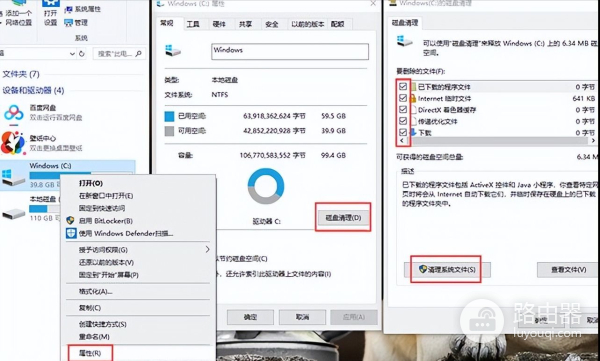Click the 查看文件(V) button
The height and width of the screenshot is (361, 600).
point(568,270)
